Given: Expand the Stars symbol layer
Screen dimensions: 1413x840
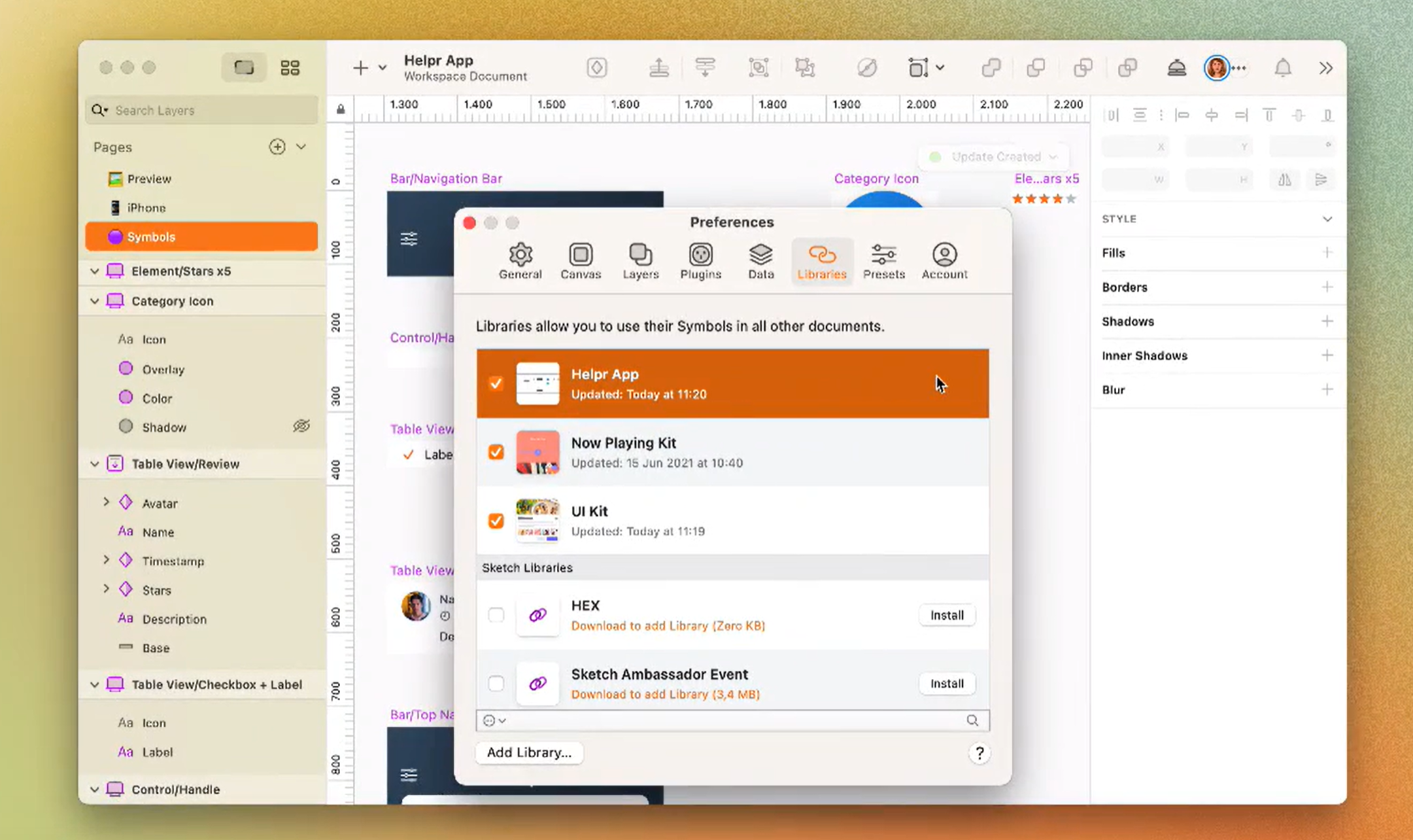Looking at the screenshot, I should point(106,589).
